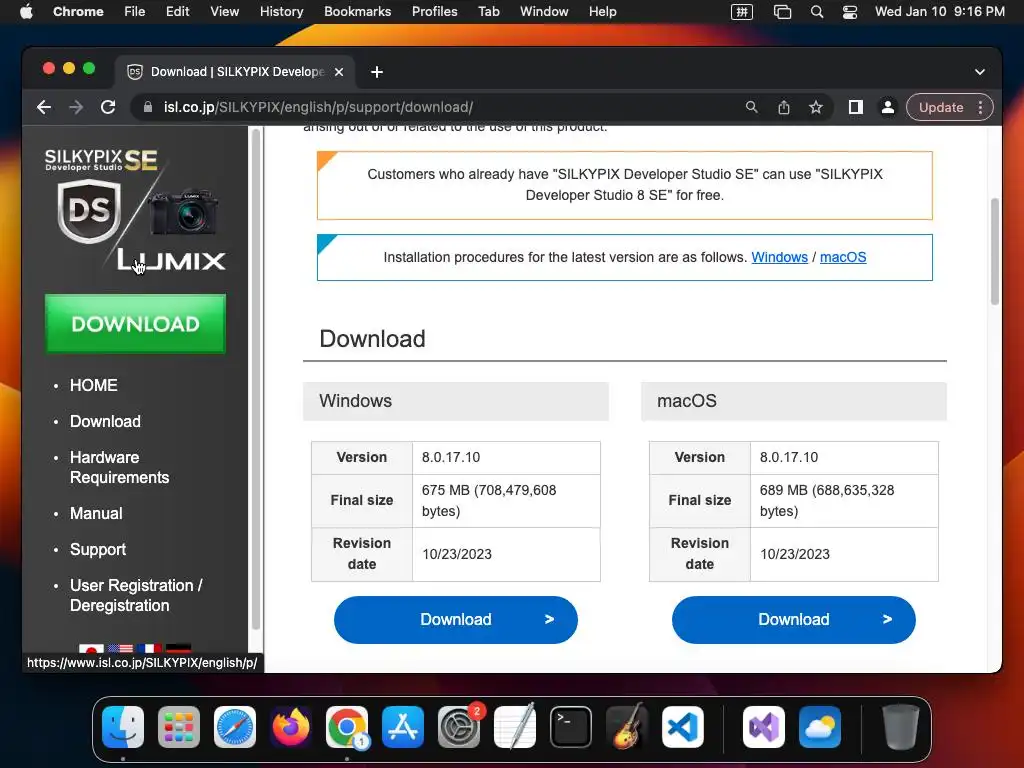Open System Settings from the Dock
The width and height of the screenshot is (1024, 768).
click(x=459, y=727)
